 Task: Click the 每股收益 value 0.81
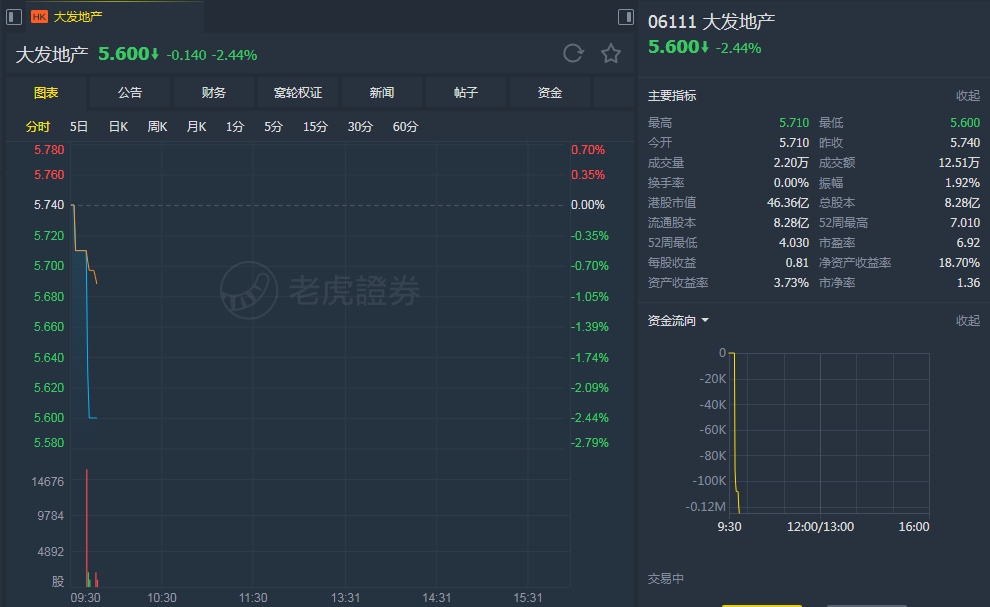pos(797,263)
